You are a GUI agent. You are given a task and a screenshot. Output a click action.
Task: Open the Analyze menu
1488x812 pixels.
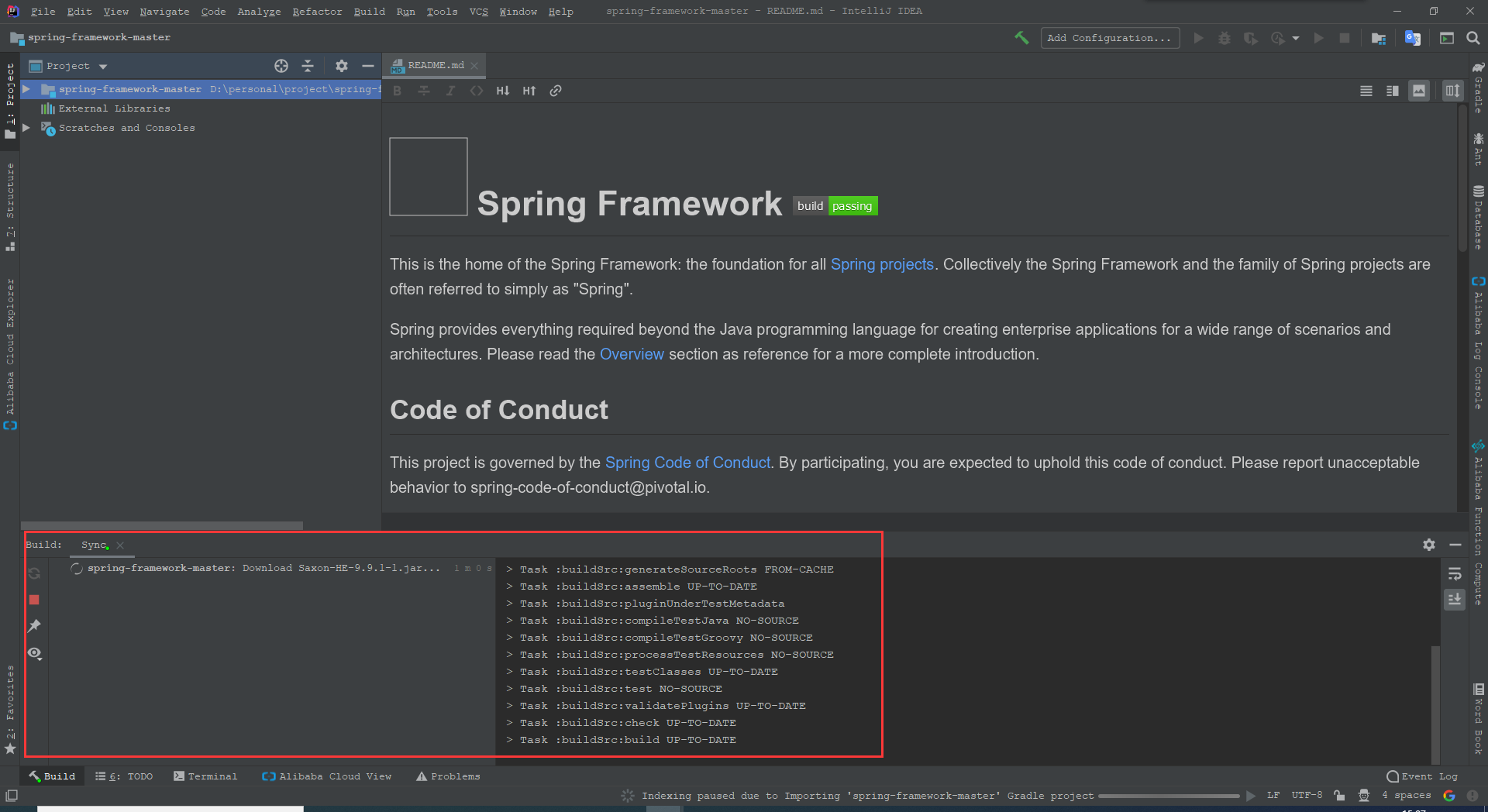pyautogui.click(x=259, y=11)
